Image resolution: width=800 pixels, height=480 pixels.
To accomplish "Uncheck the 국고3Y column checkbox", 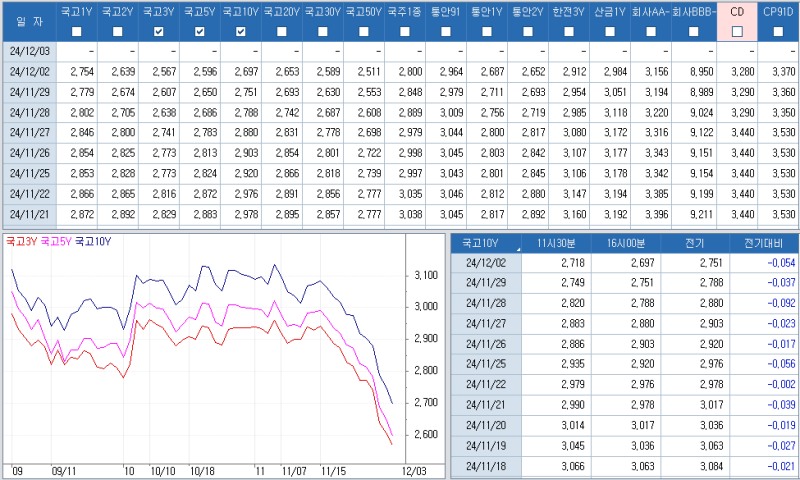I will coord(159,32).
